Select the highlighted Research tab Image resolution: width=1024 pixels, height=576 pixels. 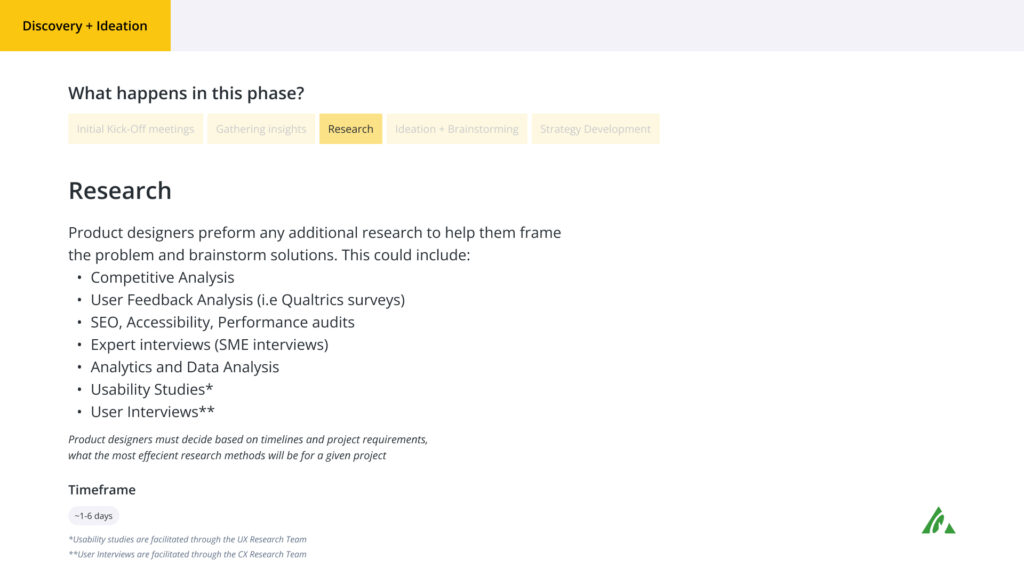point(351,129)
